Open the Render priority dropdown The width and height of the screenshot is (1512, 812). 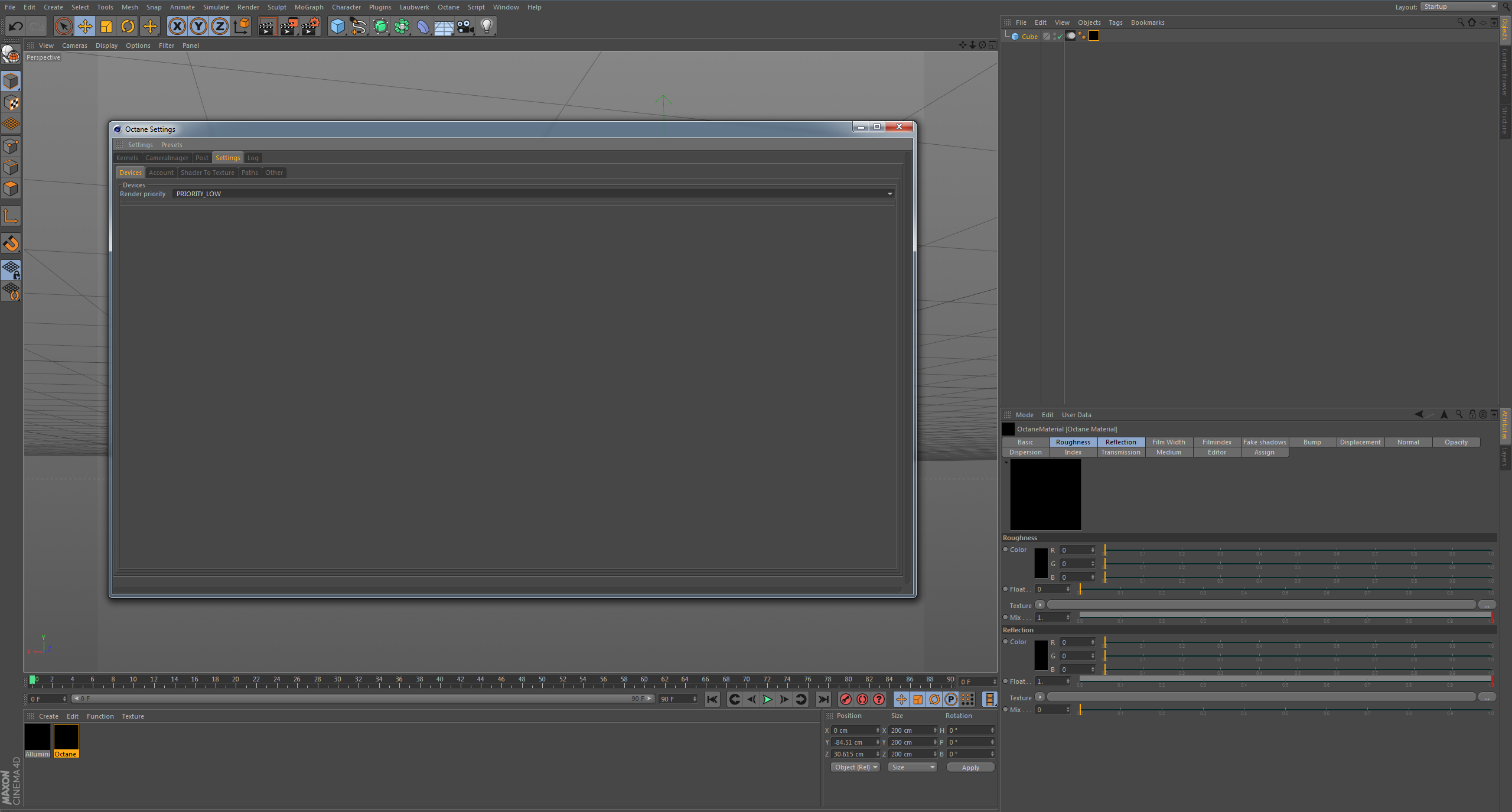pos(534,194)
